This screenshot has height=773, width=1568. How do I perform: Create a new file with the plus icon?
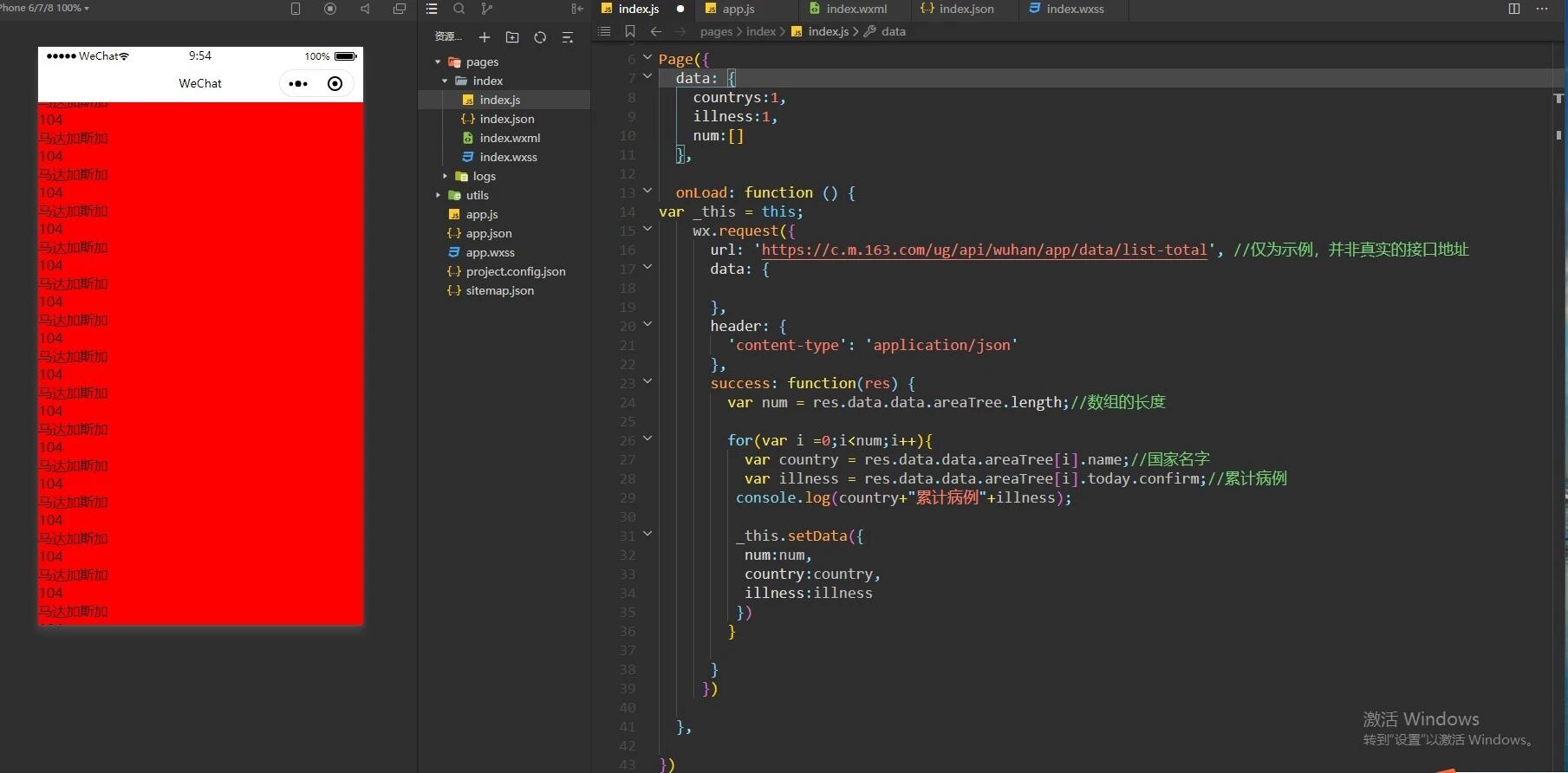click(485, 37)
